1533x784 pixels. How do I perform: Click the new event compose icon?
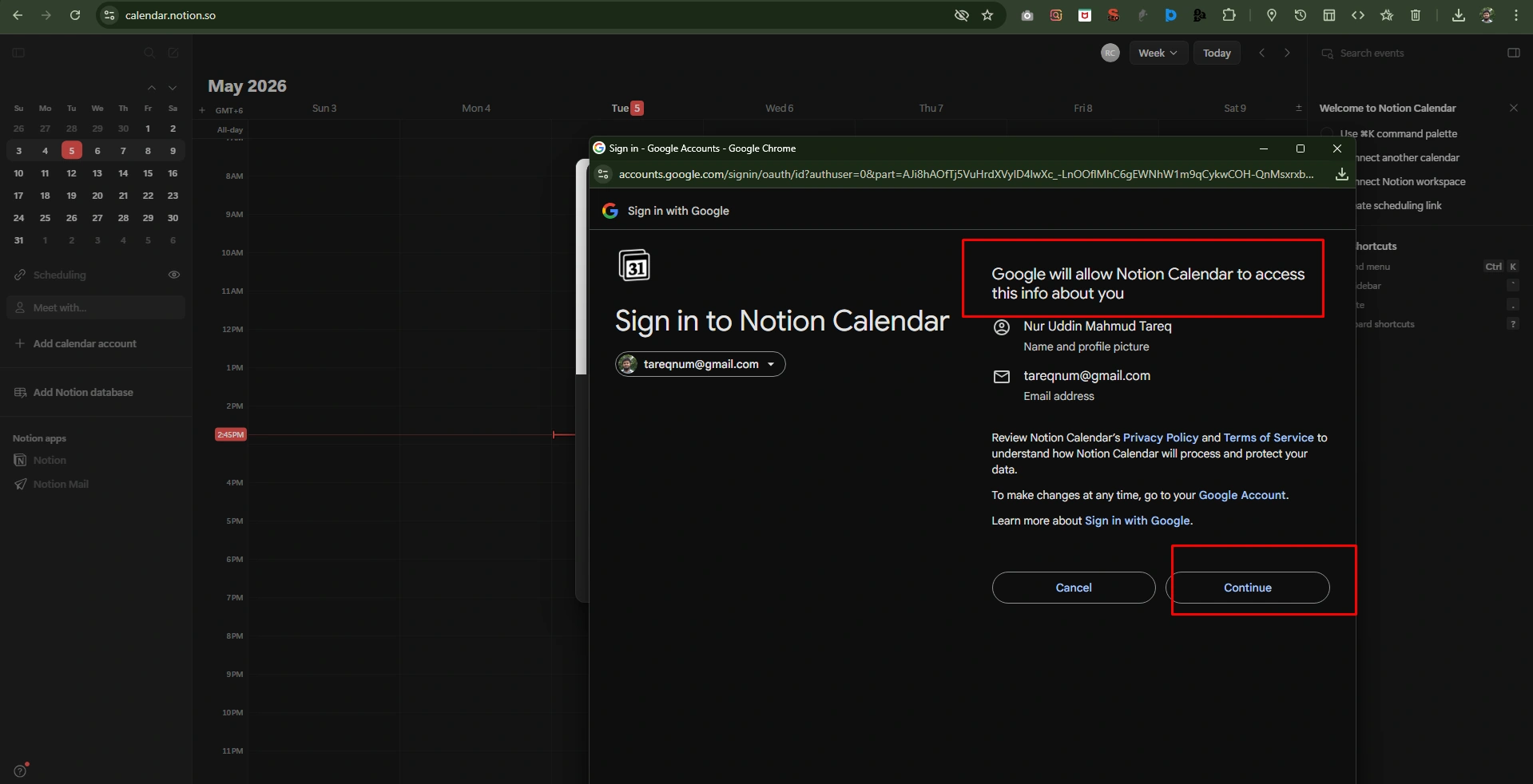pyautogui.click(x=173, y=53)
